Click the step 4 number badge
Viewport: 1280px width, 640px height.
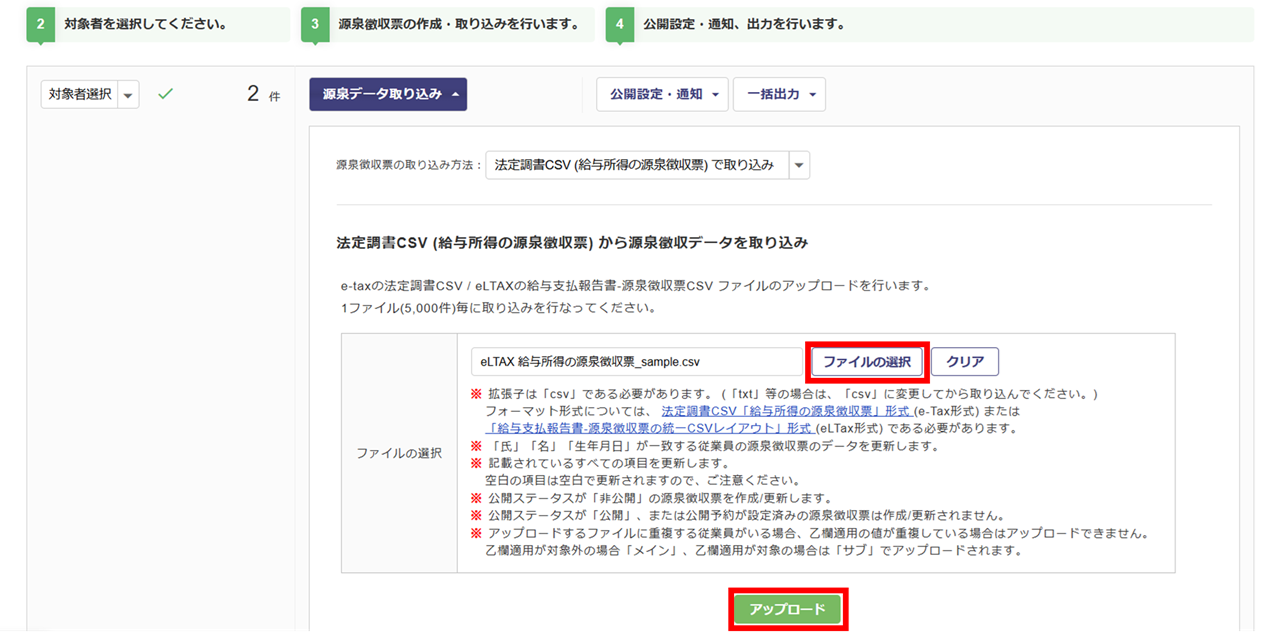[619, 25]
